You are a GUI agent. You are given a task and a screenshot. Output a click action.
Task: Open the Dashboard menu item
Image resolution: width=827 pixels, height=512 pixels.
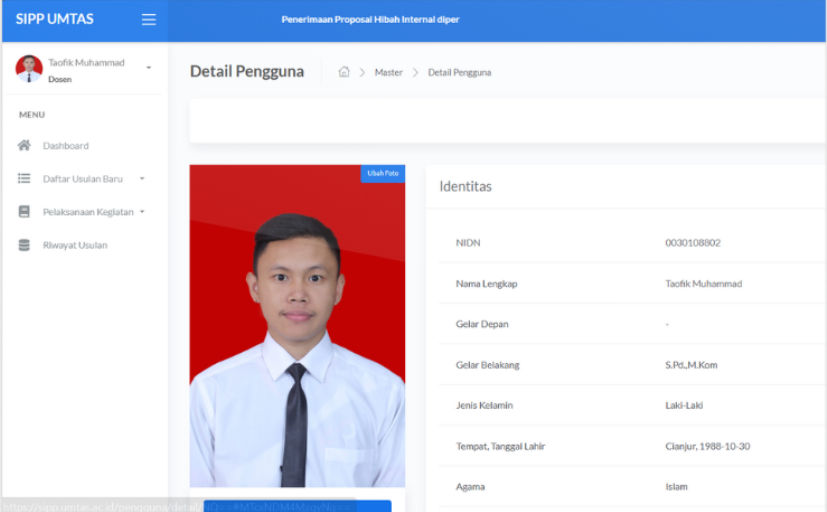point(65,146)
